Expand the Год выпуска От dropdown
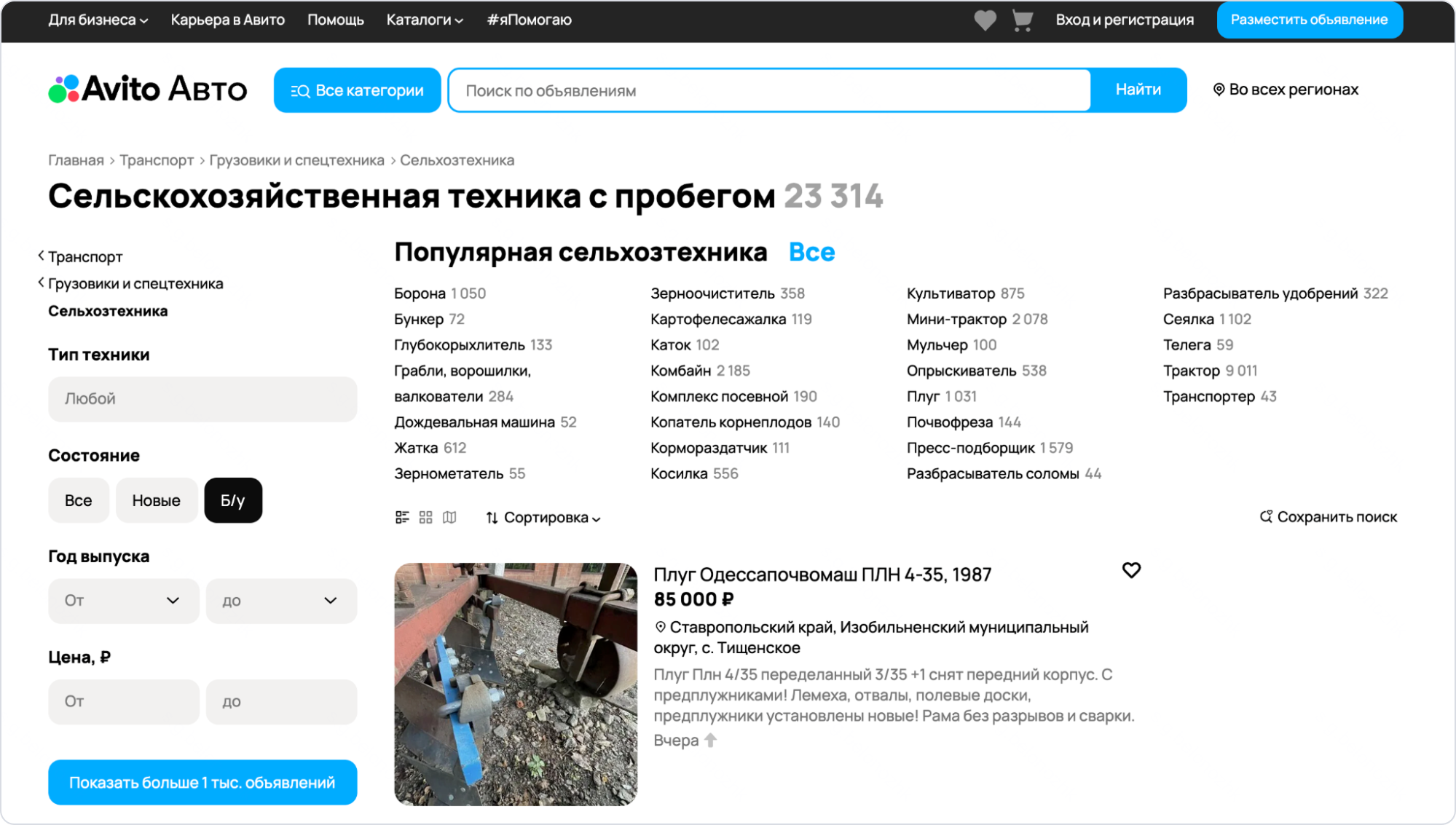The width and height of the screenshot is (1456, 825). pos(123,601)
